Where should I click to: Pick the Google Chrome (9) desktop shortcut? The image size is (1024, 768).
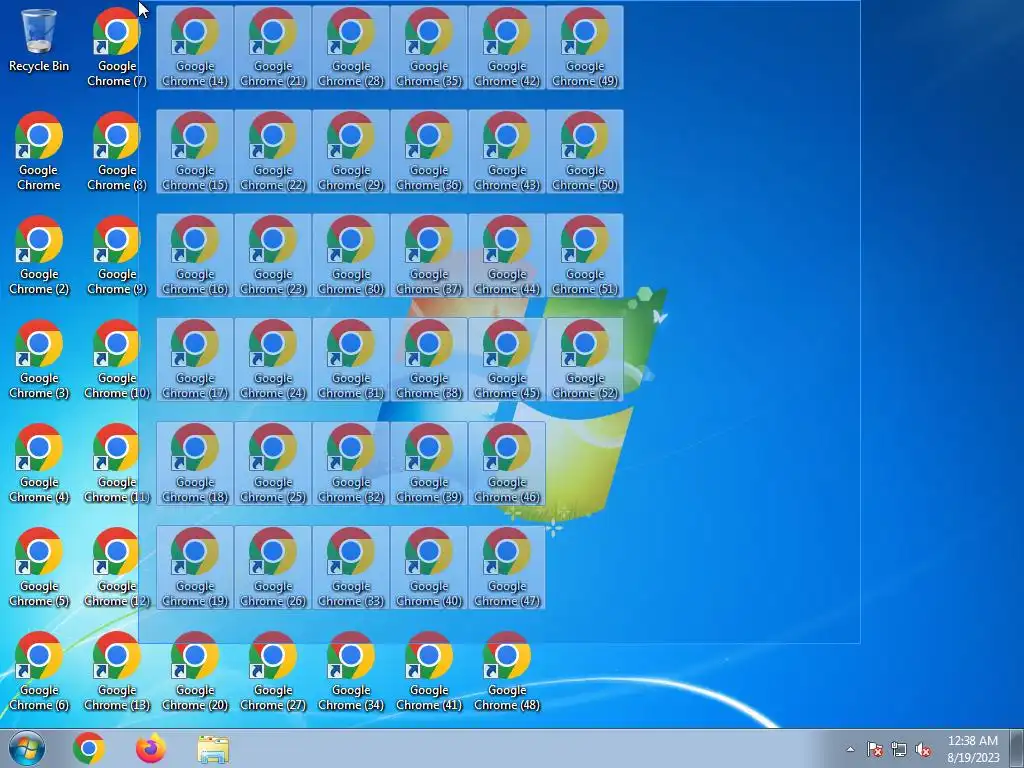[117, 255]
